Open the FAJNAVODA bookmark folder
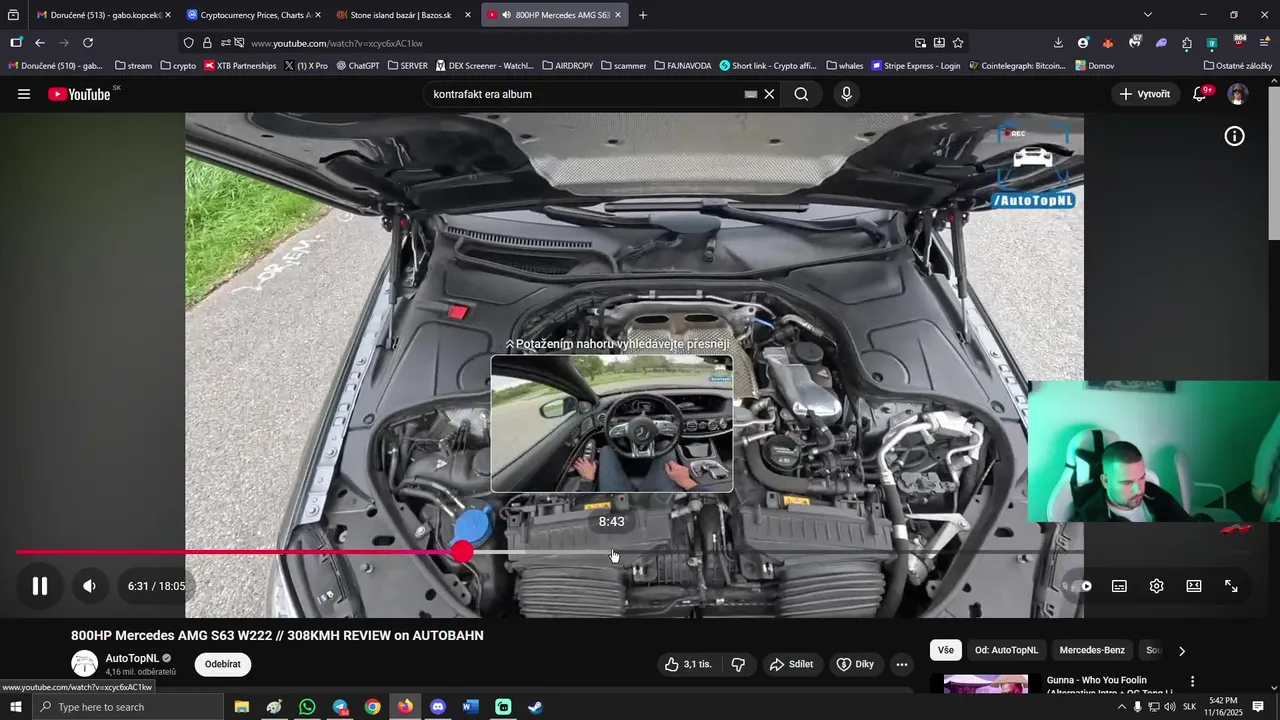1280x720 pixels. tap(684, 66)
